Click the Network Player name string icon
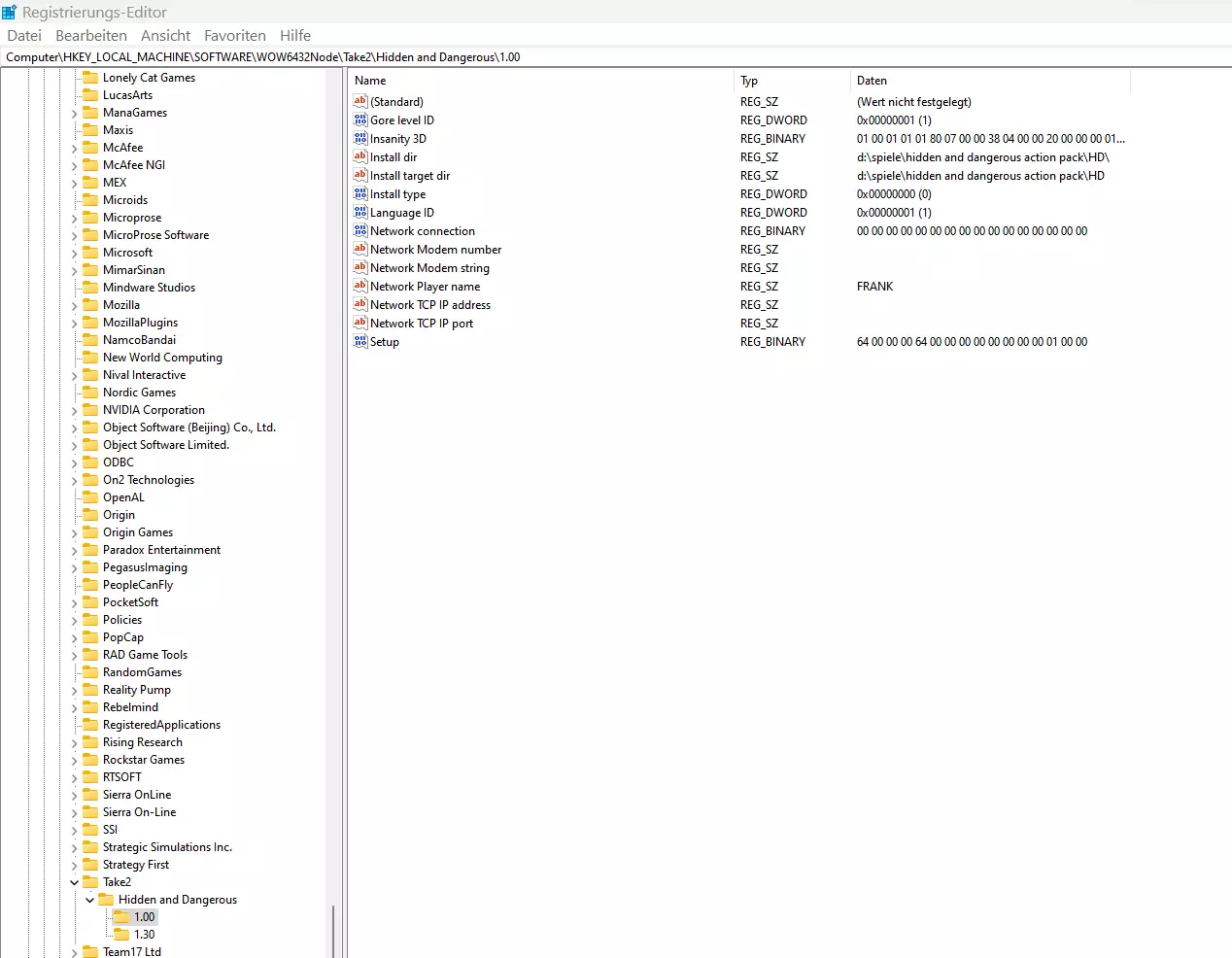This screenshot has height=958, width=1232. (x=360, y=286)
